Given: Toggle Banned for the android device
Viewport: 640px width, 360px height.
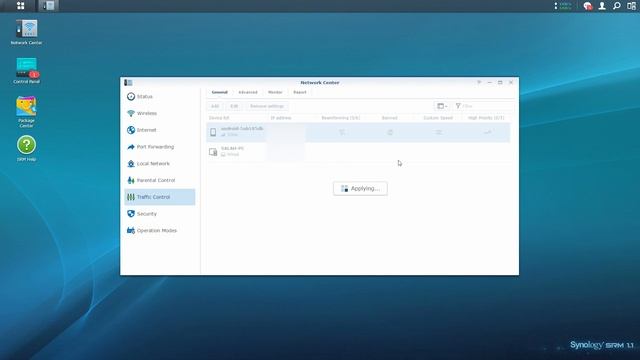Looking at the screenshot, I should pos(390,132).
